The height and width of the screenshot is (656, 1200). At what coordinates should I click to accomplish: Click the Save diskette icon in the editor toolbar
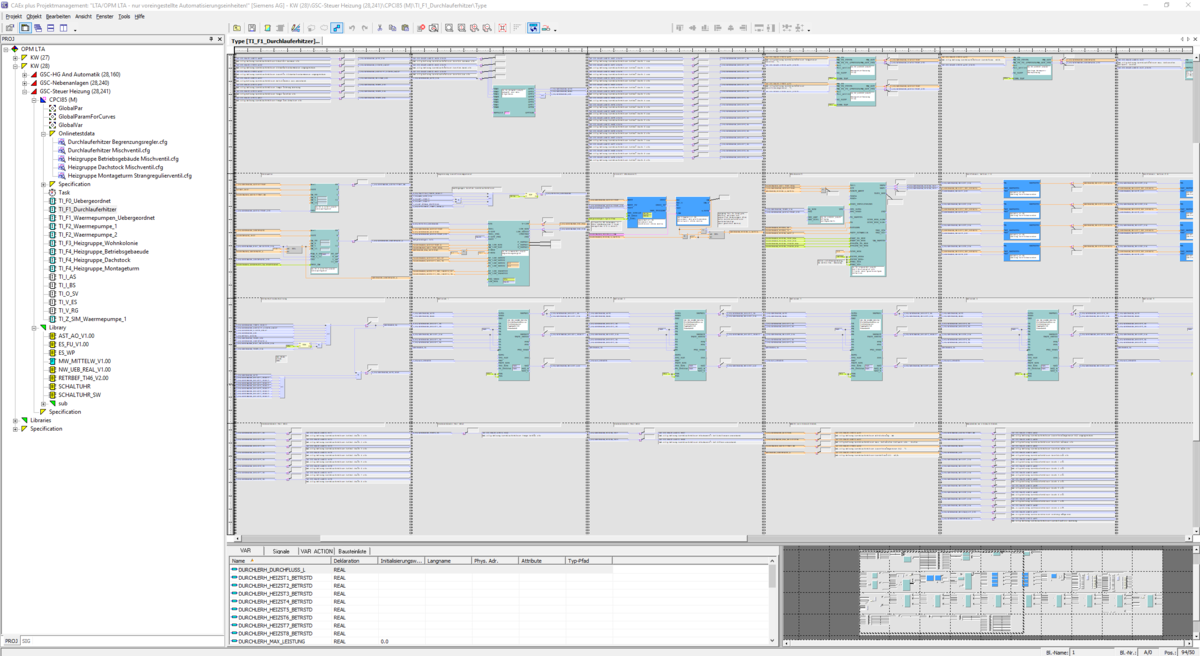[252, 28]
